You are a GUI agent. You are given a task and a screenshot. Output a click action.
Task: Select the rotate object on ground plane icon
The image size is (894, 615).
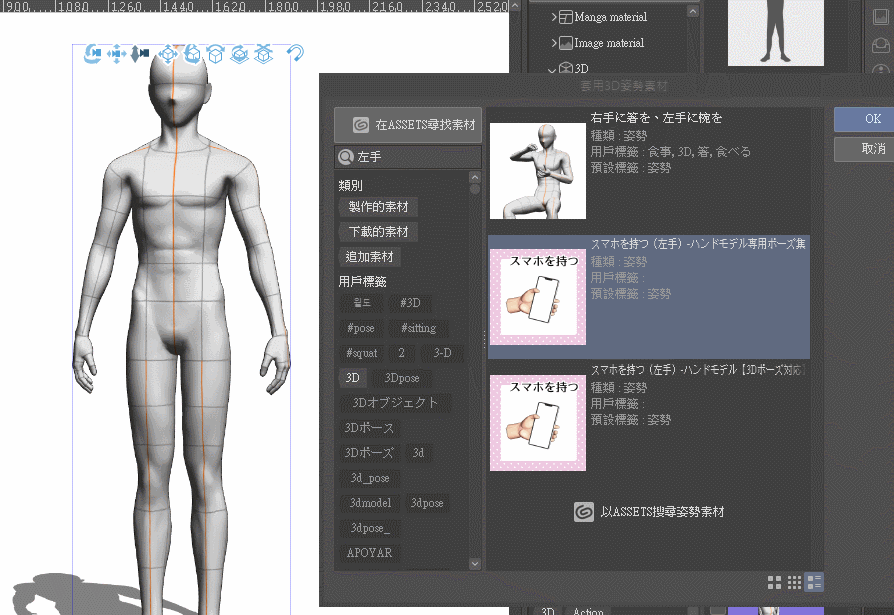click(239, 54)
